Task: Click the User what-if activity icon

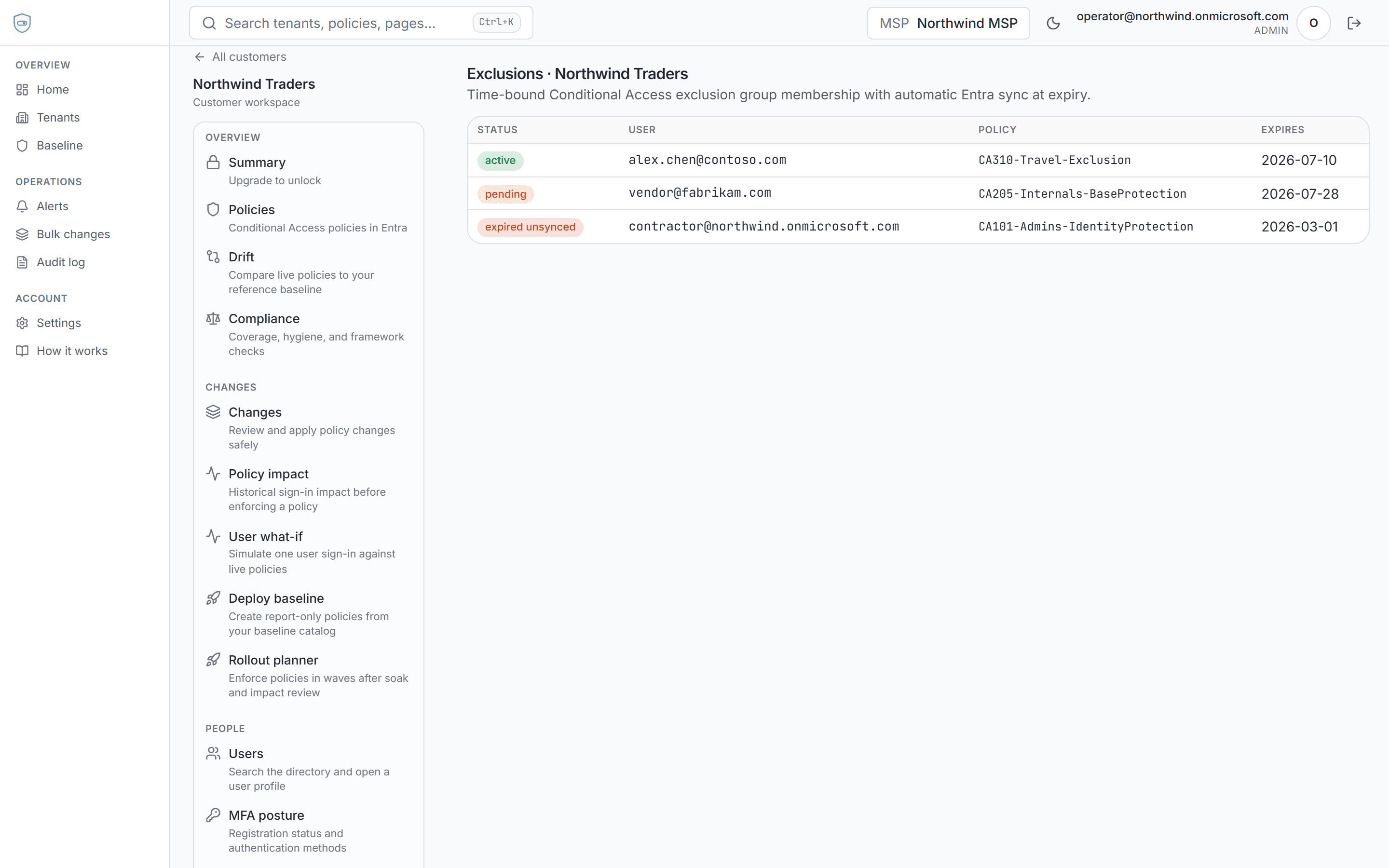Action: (213, 536)
